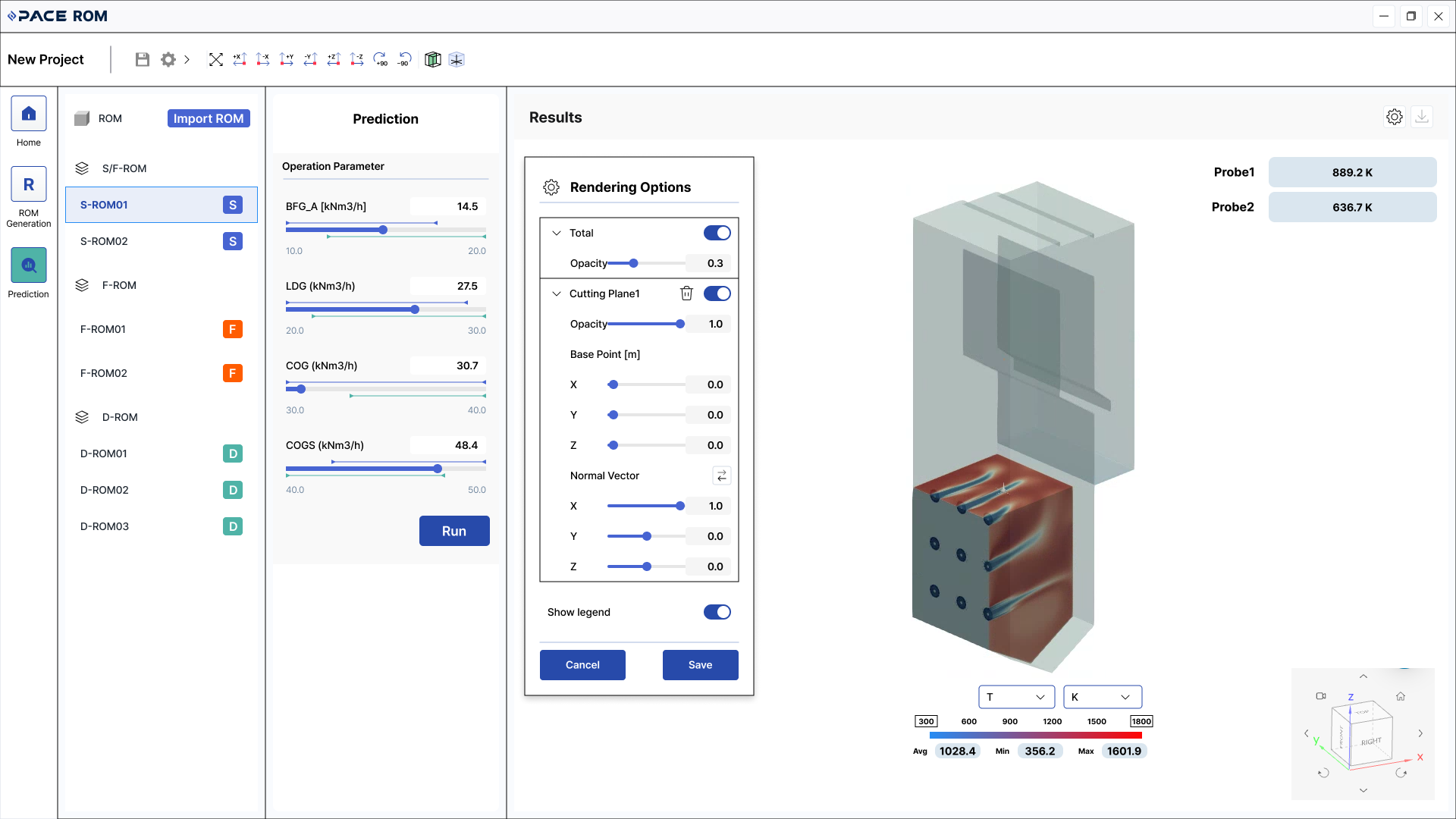The height and width of the screenshot is (819, 1456).
Task: Rotate view cube clockwise
Action: (x=1401, y=773)
